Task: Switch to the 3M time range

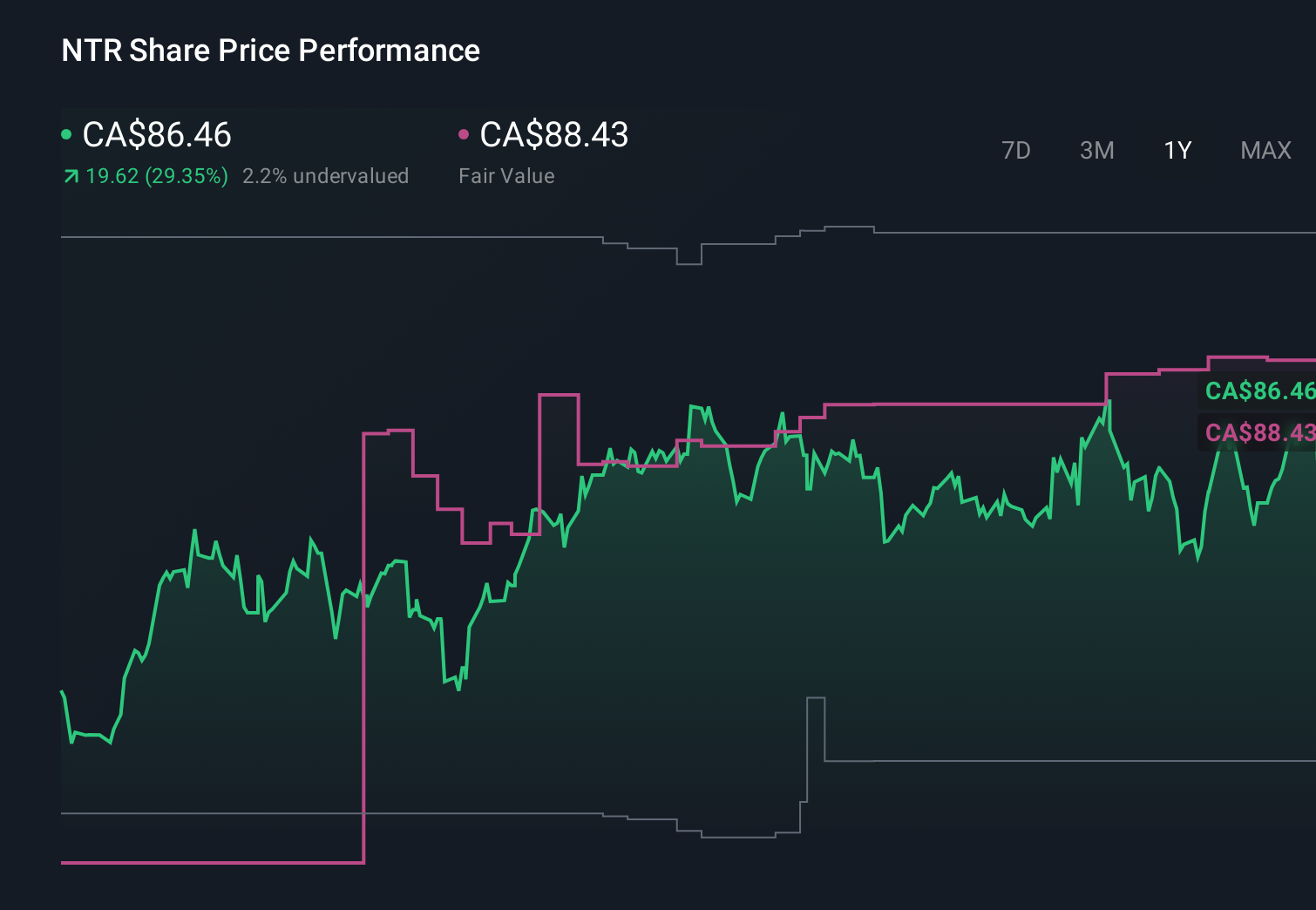Action: 1096,150
